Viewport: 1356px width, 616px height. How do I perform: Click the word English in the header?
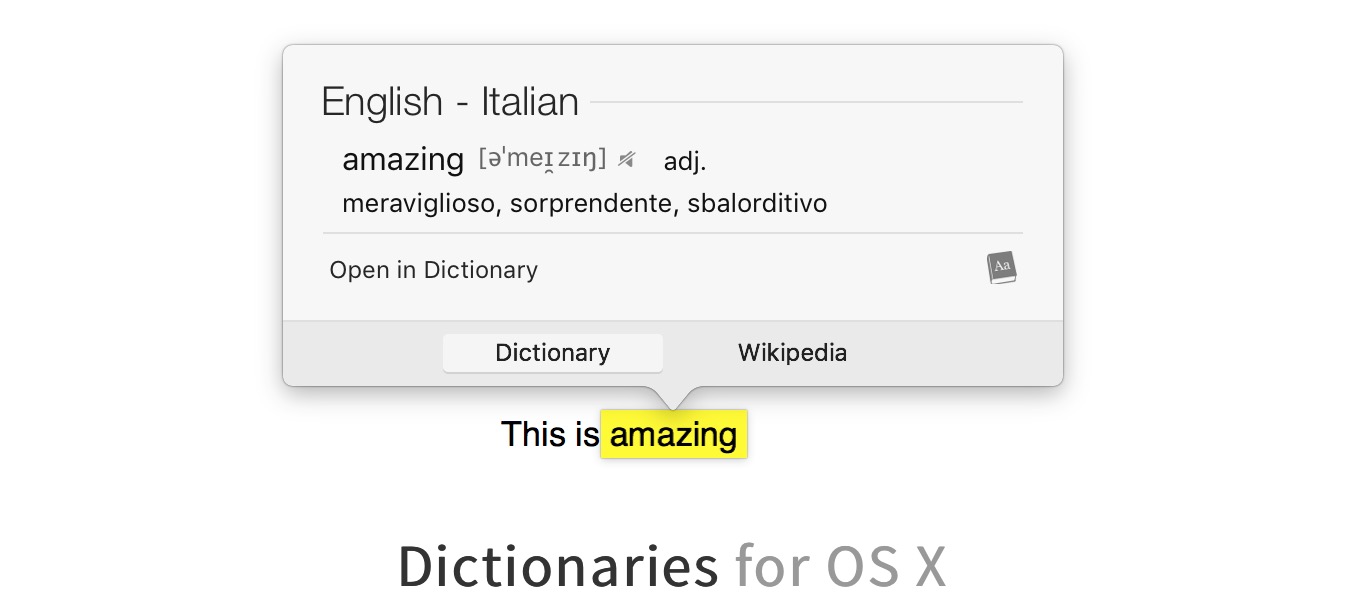(x=382, y=102)
